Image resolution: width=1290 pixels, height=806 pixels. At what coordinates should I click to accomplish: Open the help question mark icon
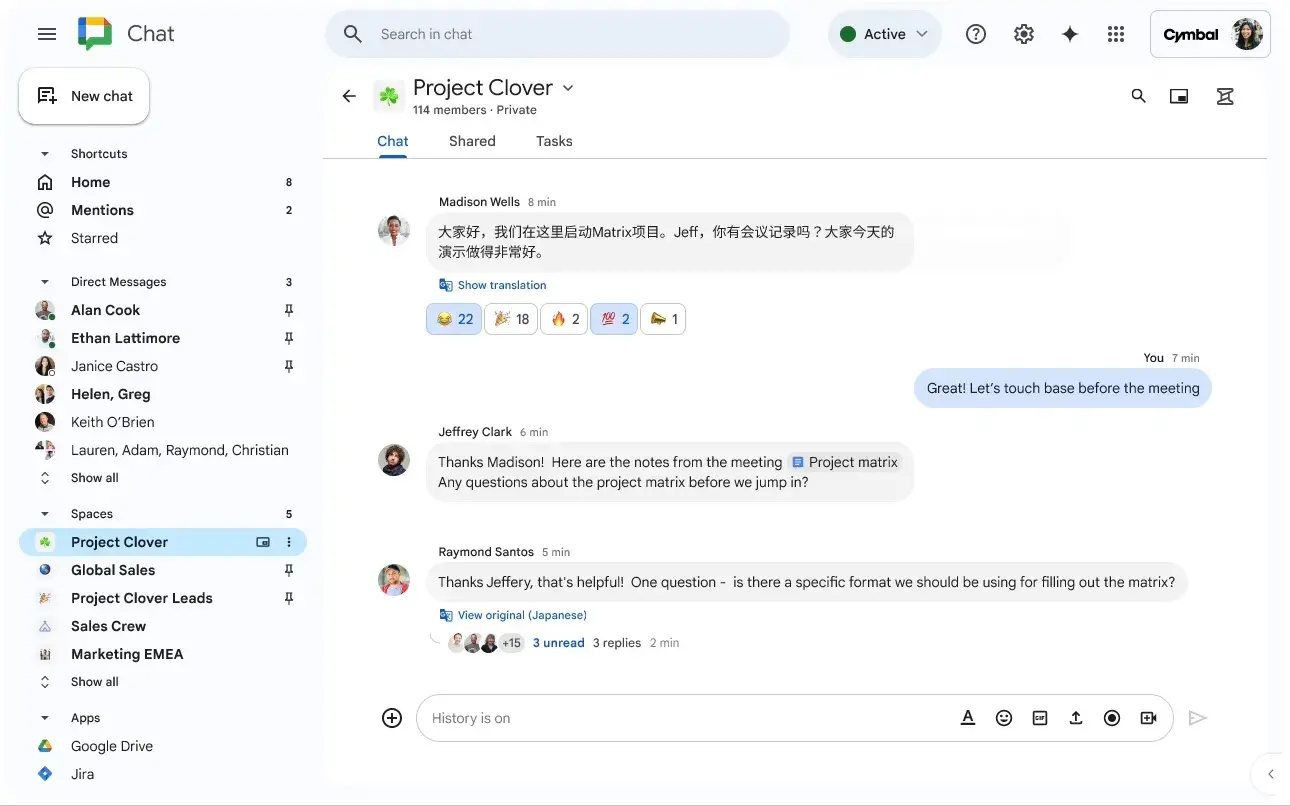(x=976, y=34)
